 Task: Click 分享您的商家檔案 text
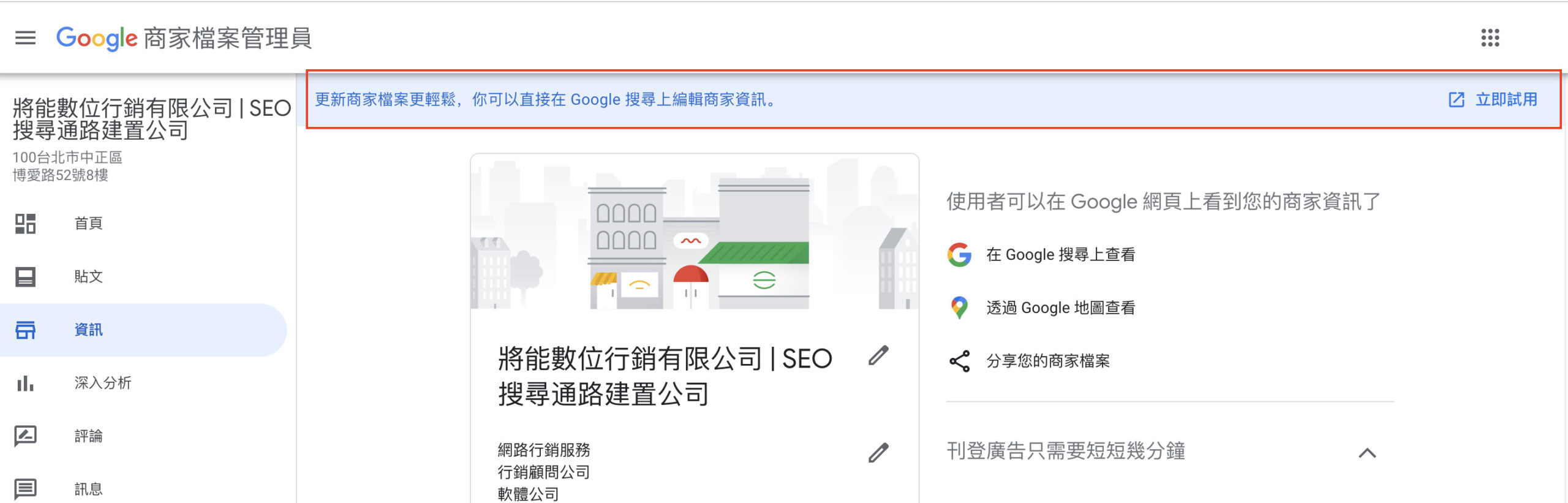click(1047, 361)
